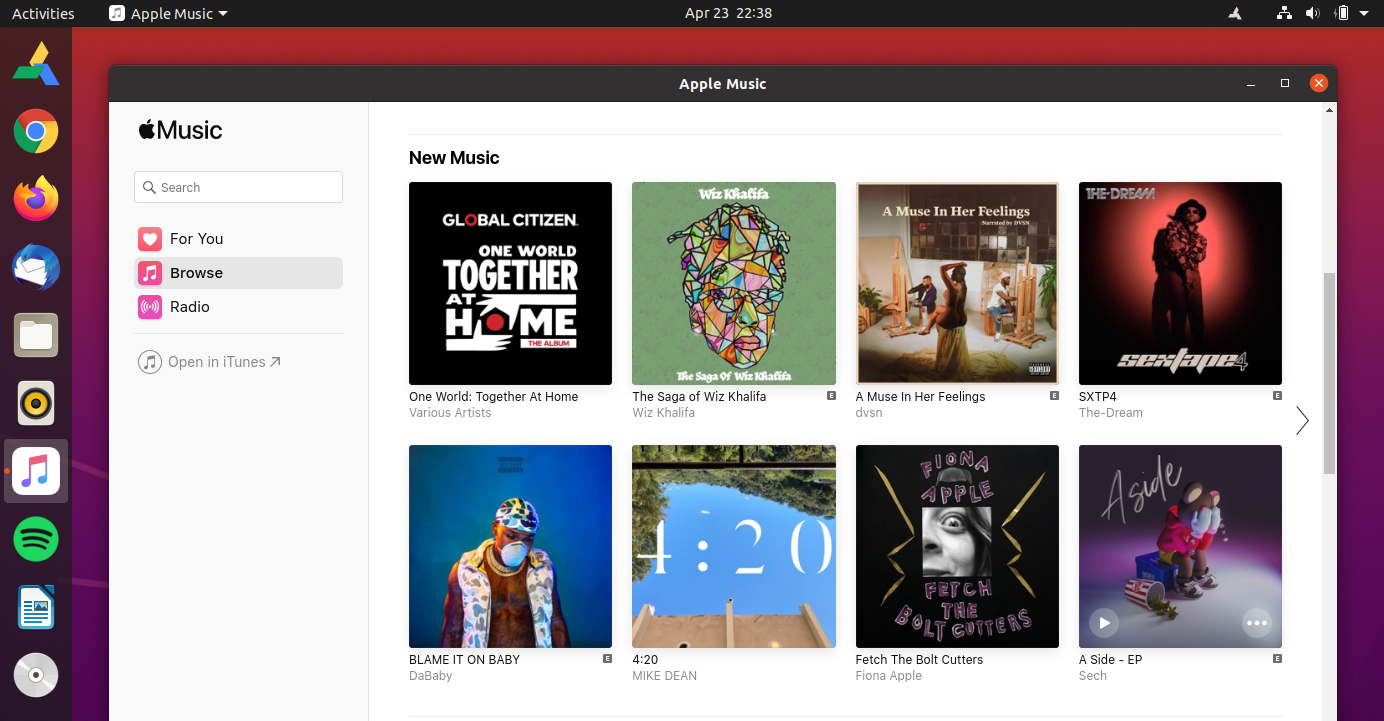
Task: Open clock and calendar menu
Action: [x=728, y=13]
